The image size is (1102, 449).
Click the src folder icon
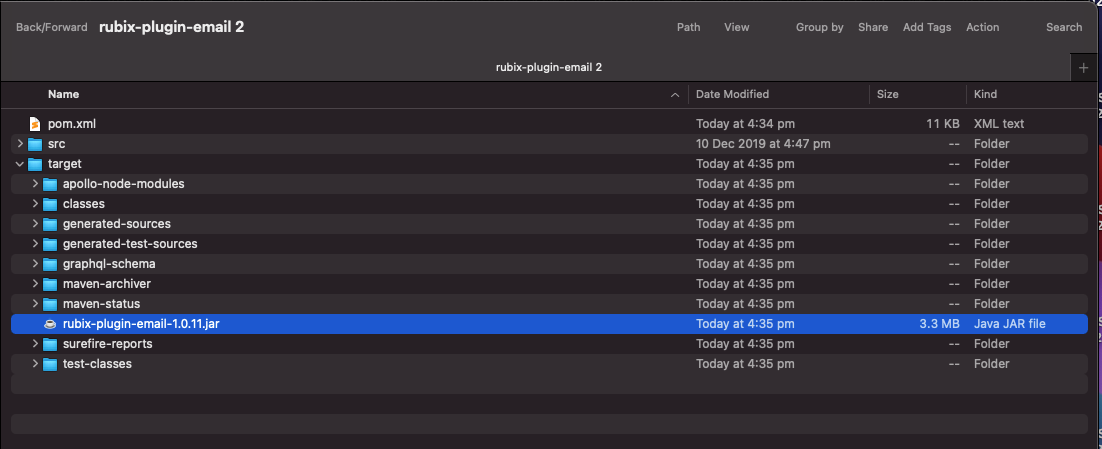point(35,144)
